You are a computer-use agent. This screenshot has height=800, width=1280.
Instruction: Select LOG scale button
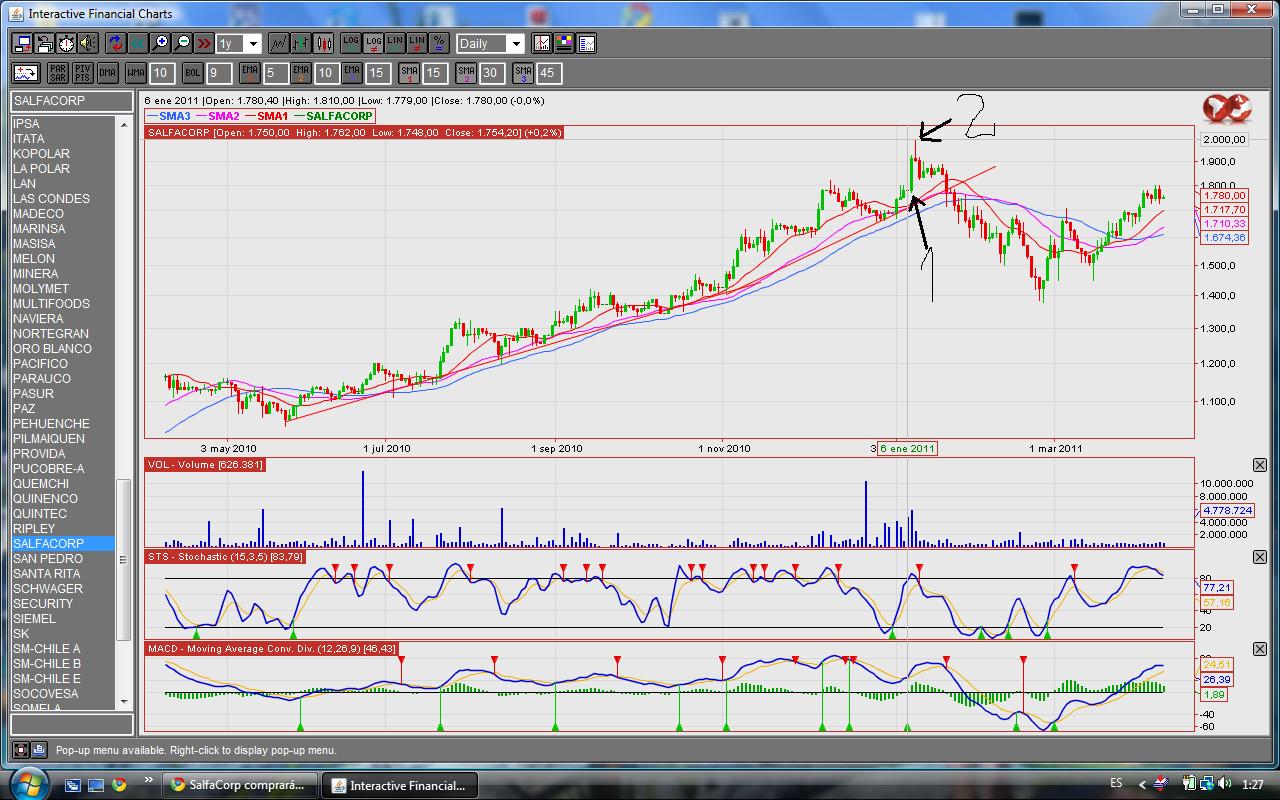[351, 43]
